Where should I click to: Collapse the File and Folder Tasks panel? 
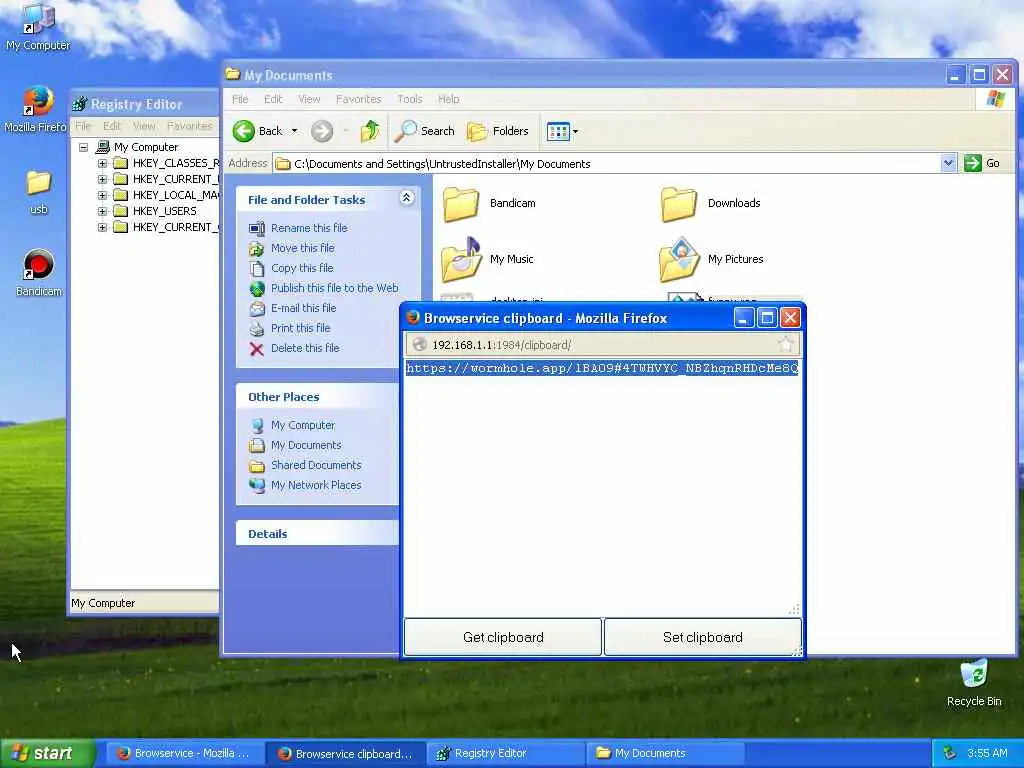pyautogui.click(x=406, y=199)
